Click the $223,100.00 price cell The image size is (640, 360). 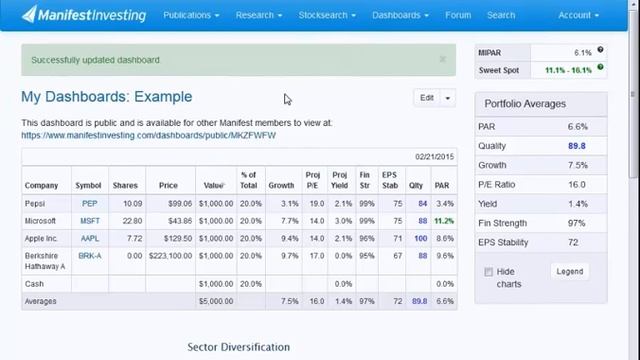pos(170,256)
